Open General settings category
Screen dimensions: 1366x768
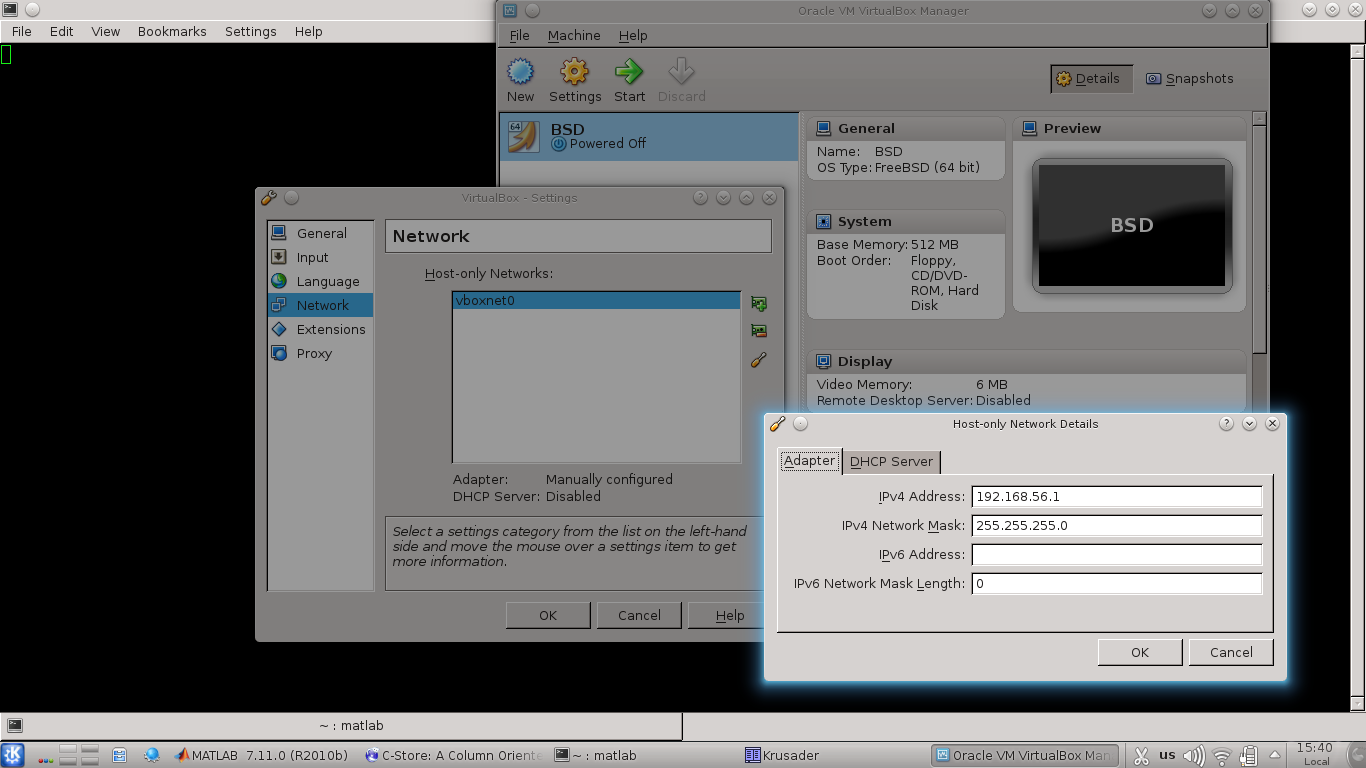(320, 233)
